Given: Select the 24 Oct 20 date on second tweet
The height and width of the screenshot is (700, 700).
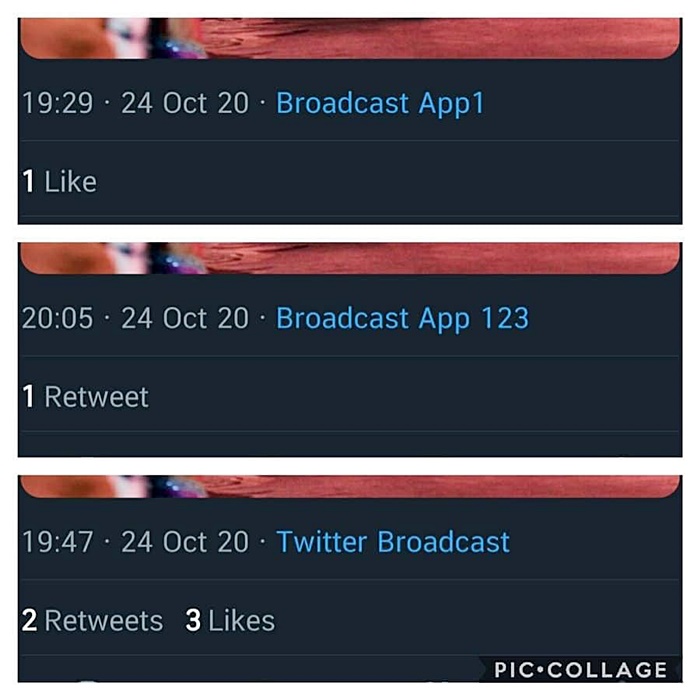Looking at the screenshot, I should click(185, 319).
